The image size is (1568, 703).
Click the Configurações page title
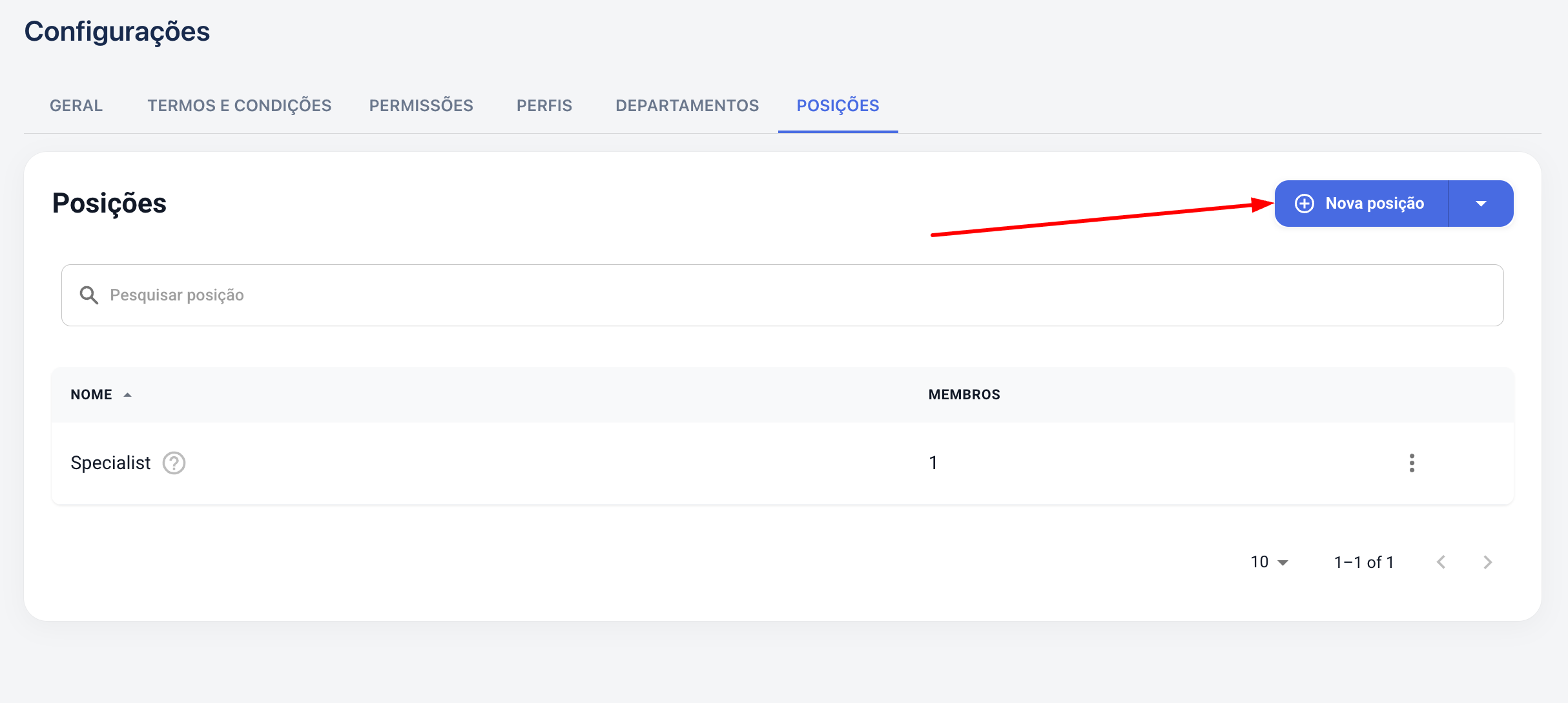click(117, 32)
